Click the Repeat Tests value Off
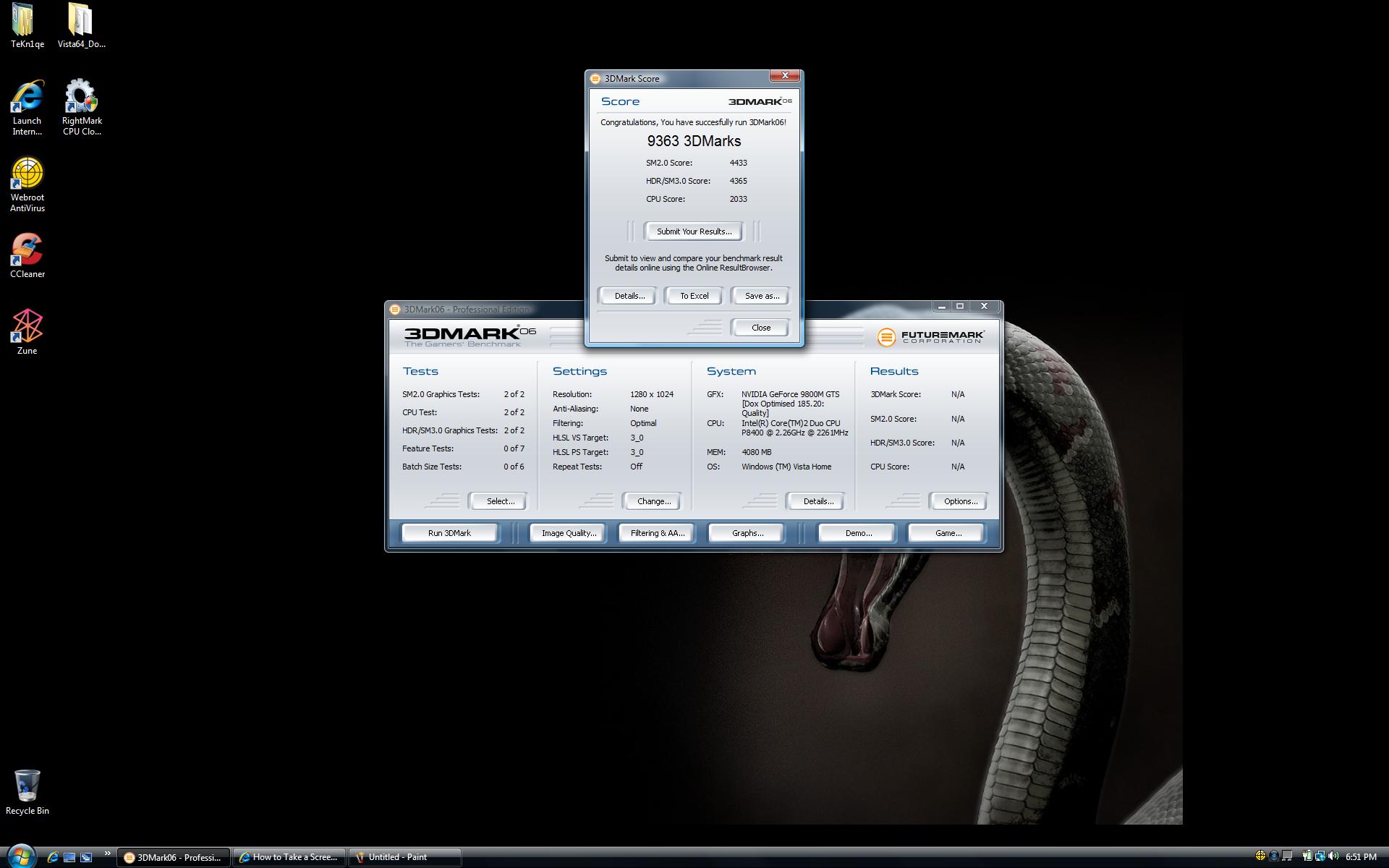This screenshot has height=868, width=1389. pos(636,467)
